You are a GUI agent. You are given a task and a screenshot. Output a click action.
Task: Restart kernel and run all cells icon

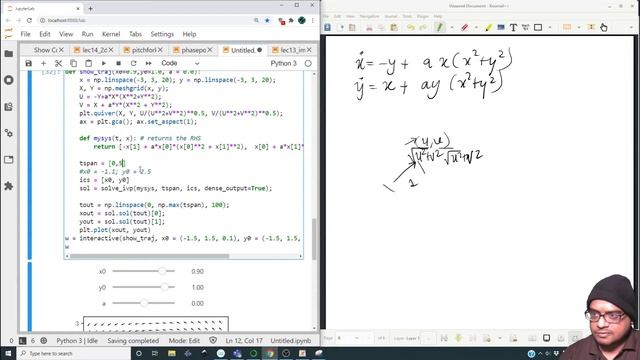148,63
